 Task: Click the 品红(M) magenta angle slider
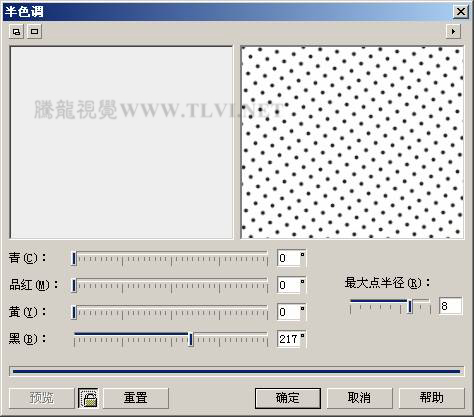click(170, 285)
